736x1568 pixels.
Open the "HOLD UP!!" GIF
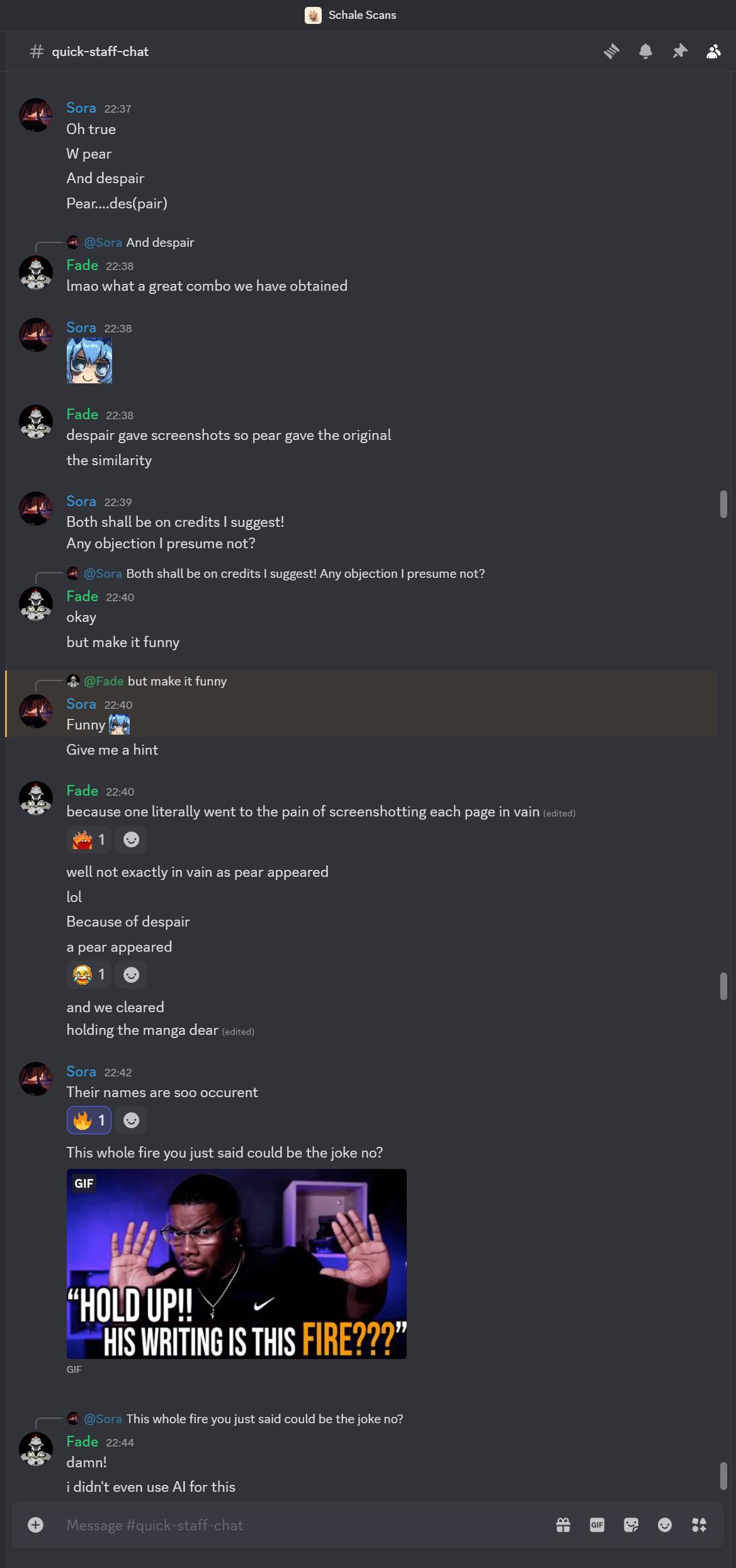coord(236,1263)
